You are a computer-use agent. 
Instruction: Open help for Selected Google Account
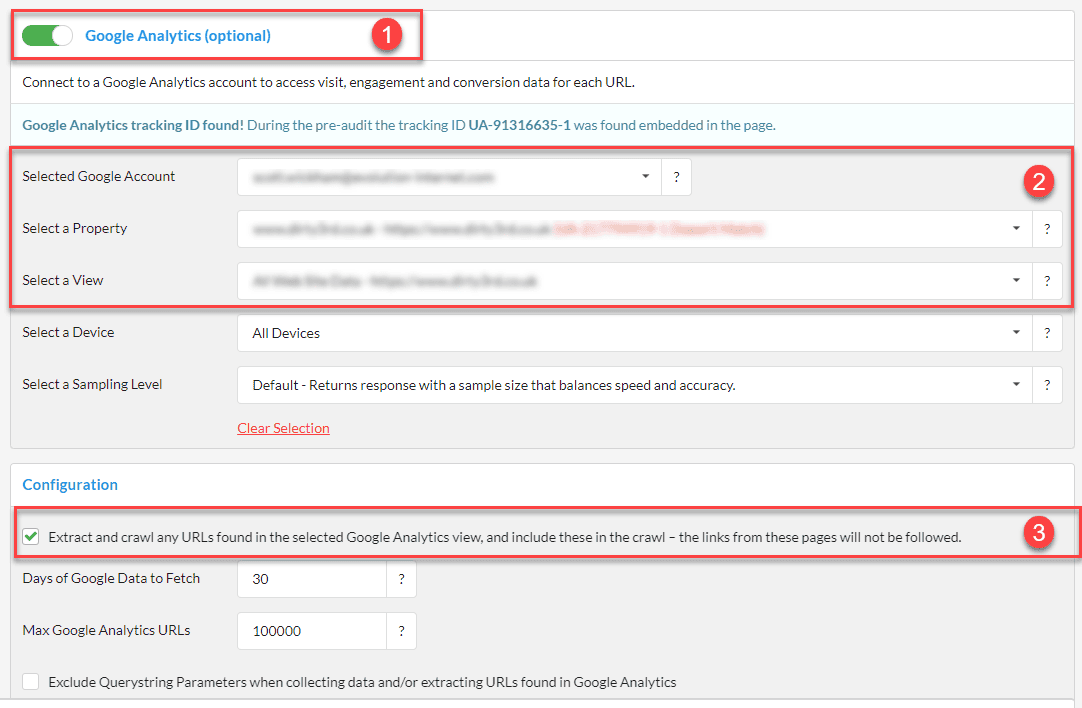[x=676, y=177]
